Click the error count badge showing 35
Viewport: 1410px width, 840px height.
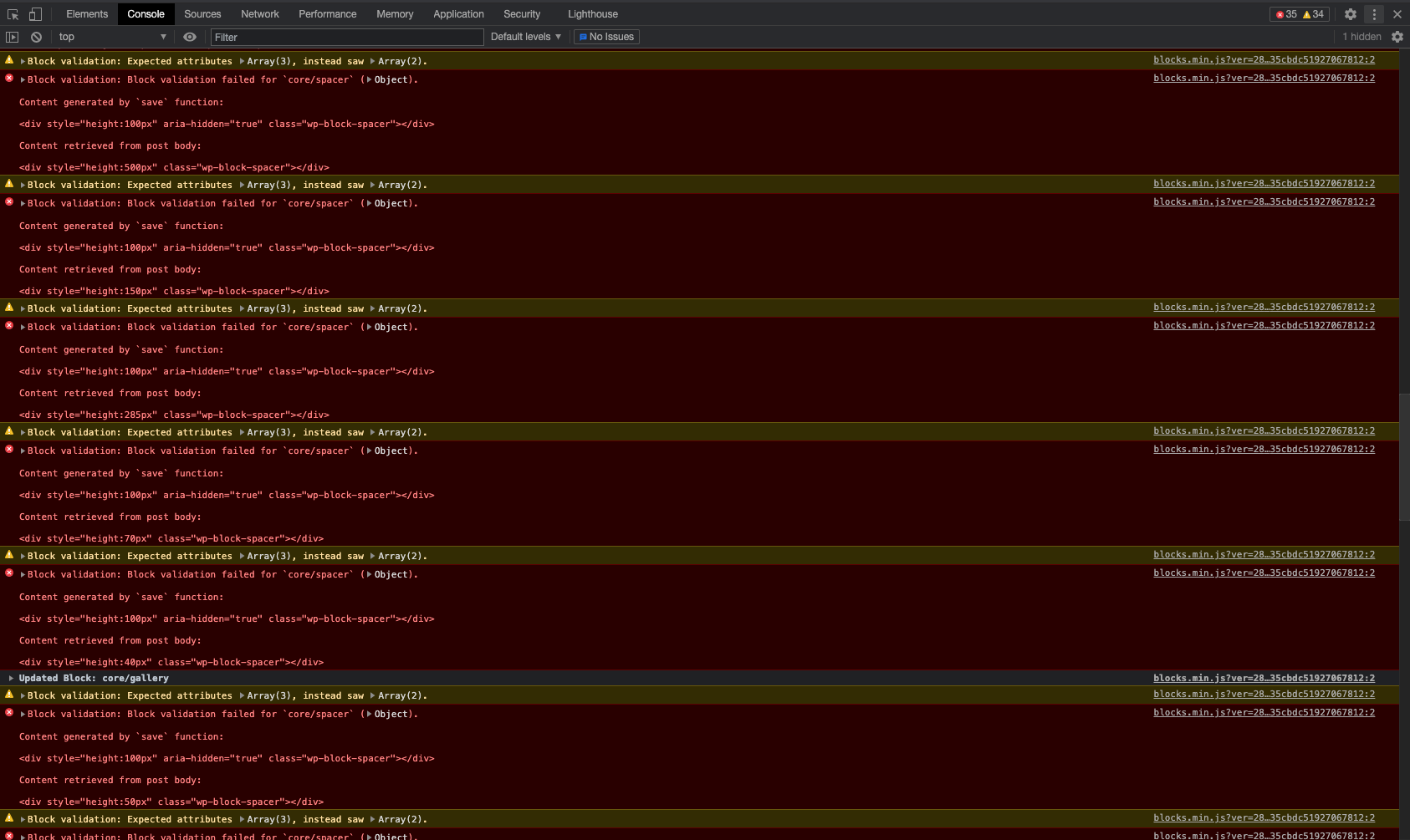click(1286, 14)
